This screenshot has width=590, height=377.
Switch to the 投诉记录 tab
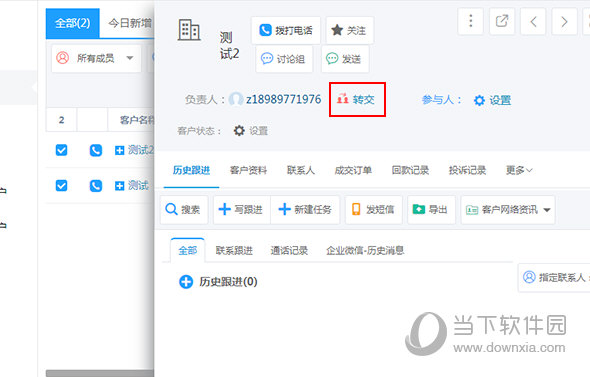click(x=467, y=170)
